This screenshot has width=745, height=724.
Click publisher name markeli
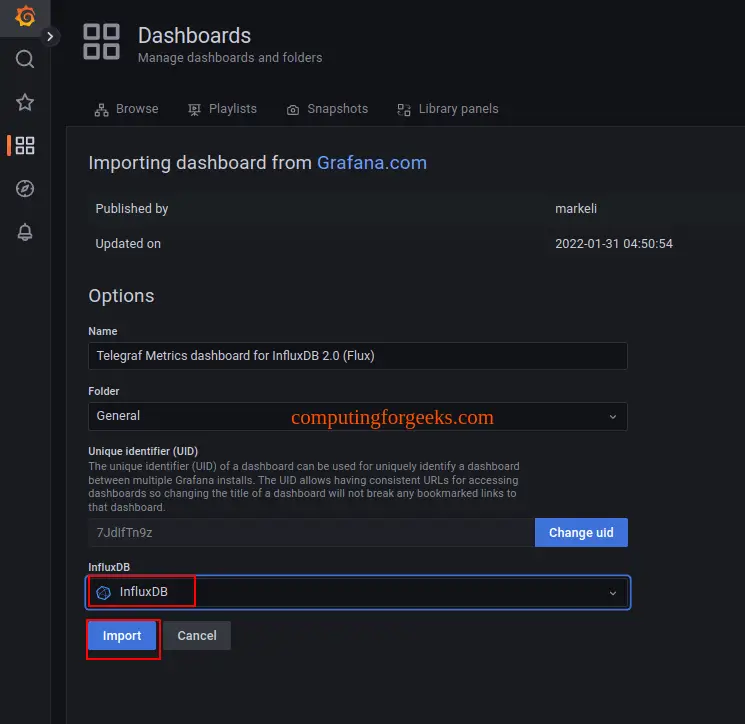click(576, 209)
